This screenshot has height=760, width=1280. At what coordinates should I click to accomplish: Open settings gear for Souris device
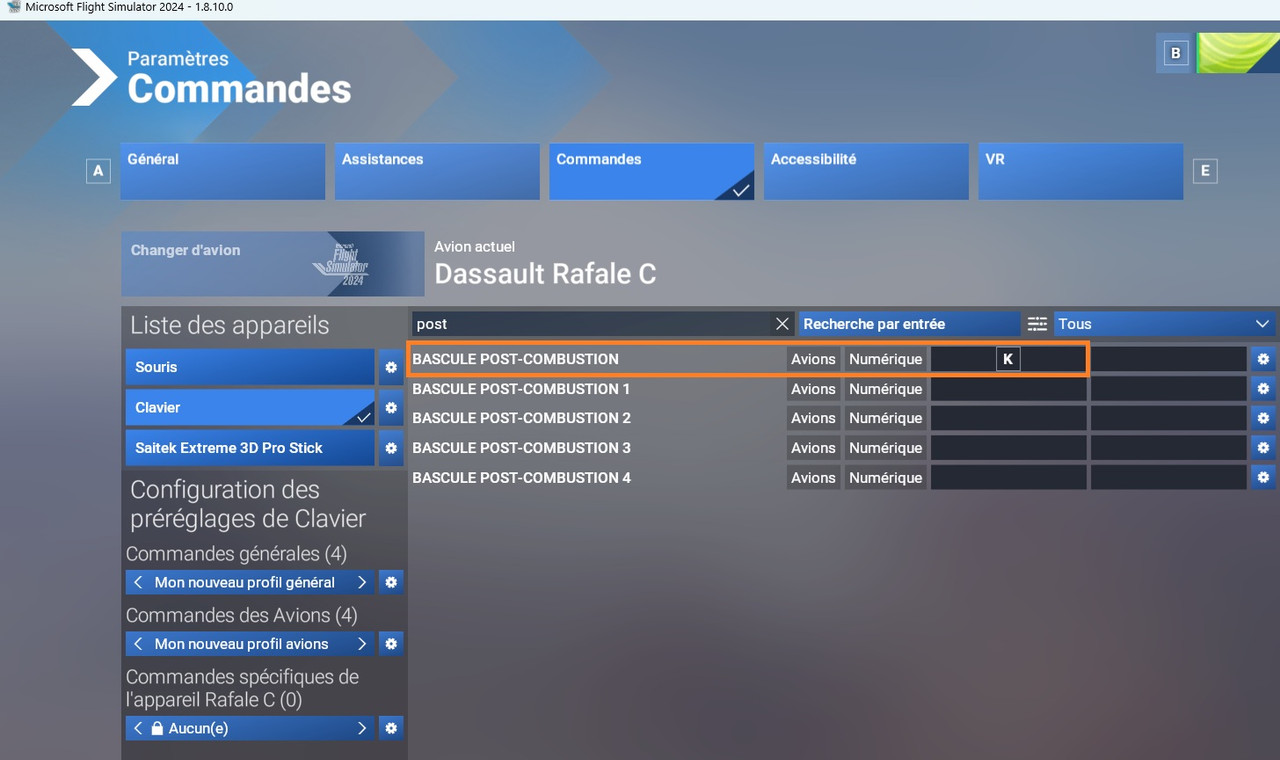(391, 367)
